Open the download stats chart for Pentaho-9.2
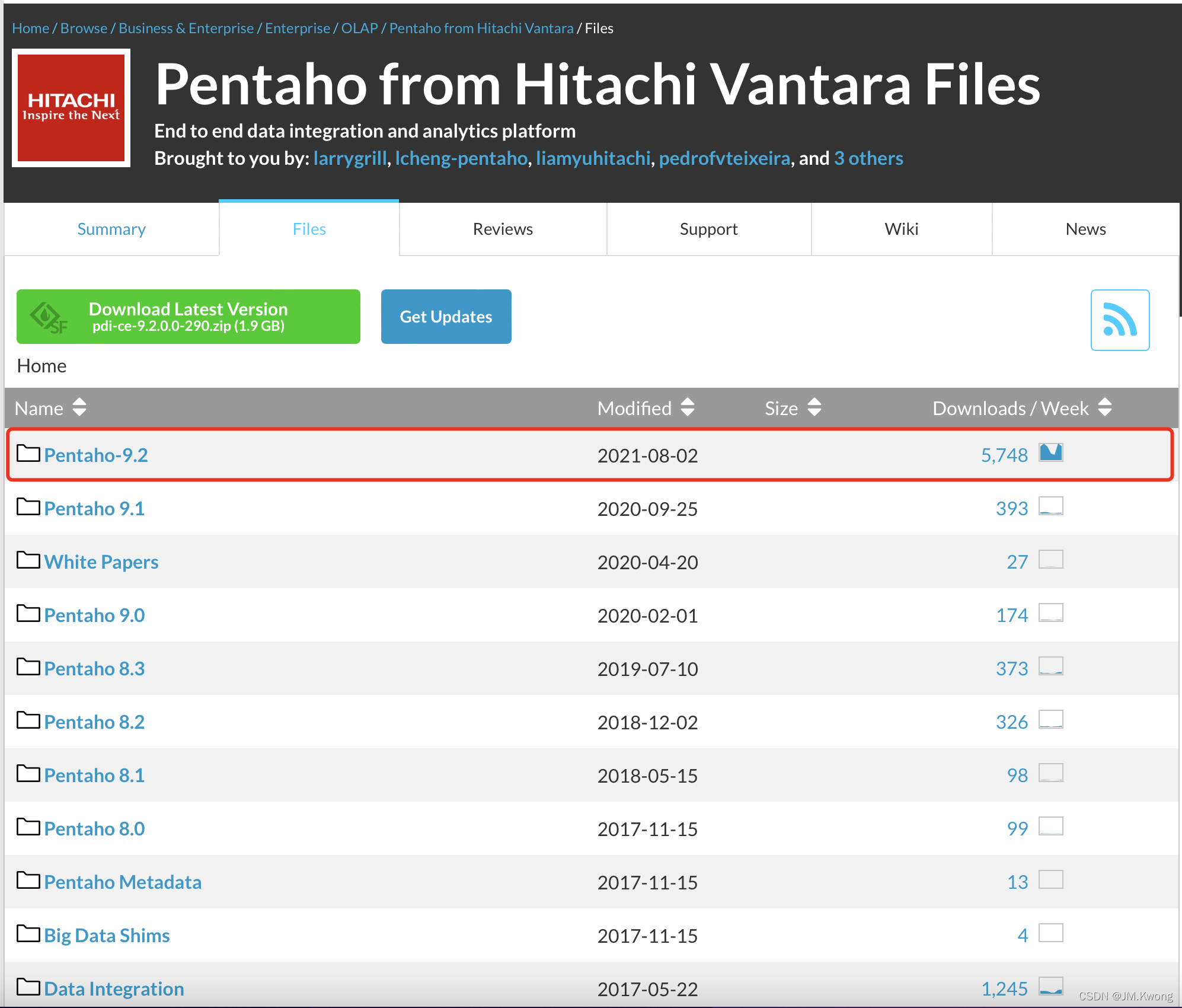1182x1008 pixels. coord(1051,452)
